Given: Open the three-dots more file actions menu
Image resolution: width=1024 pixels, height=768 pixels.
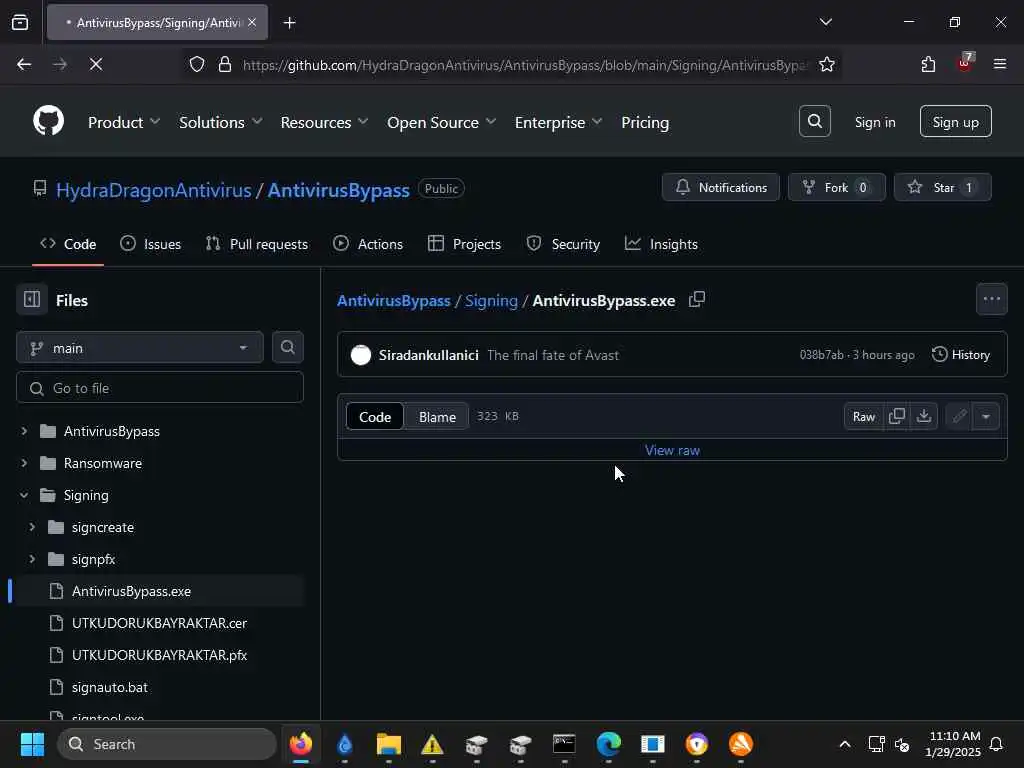Looking at the screenshot, I should pyautogui.click(x=991, y=299).
